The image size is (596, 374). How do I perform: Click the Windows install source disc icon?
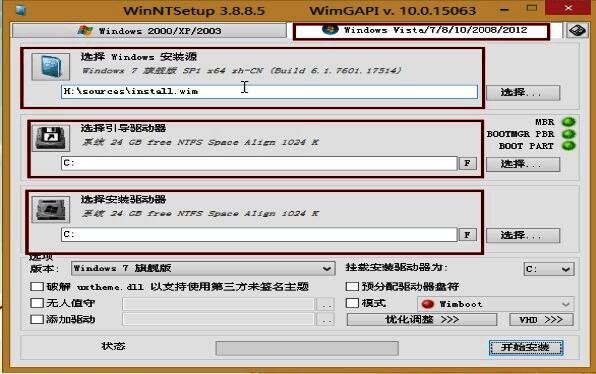pyautogui.click(x=51, y=67)
